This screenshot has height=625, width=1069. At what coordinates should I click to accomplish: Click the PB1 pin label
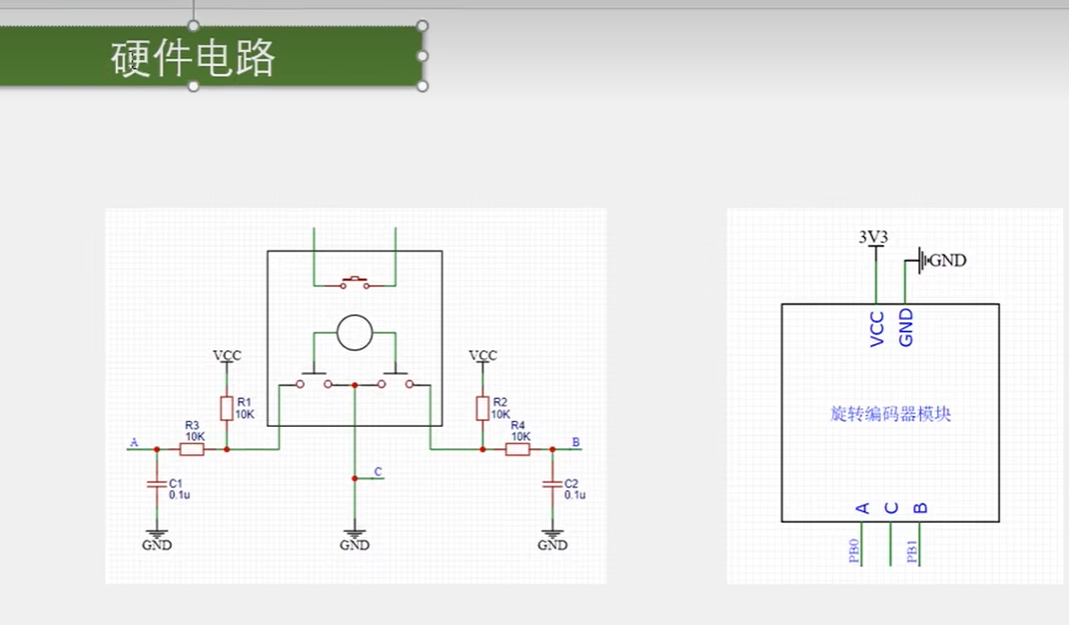tap(912, 552)
